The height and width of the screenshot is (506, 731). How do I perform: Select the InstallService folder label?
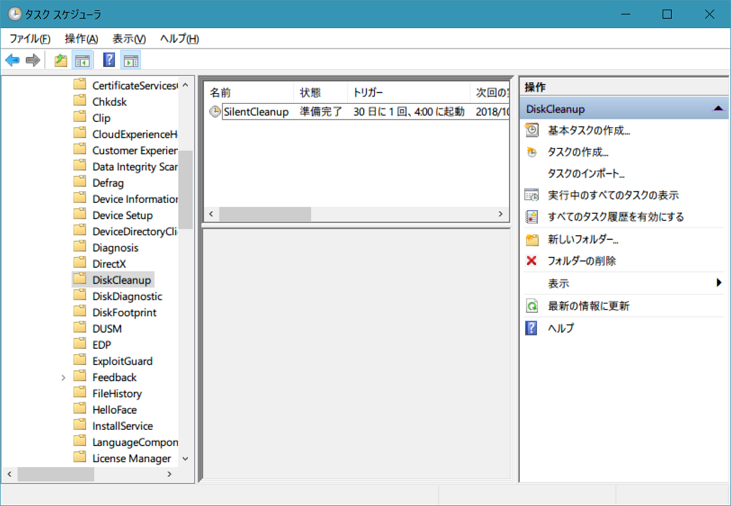click(123, 426)
